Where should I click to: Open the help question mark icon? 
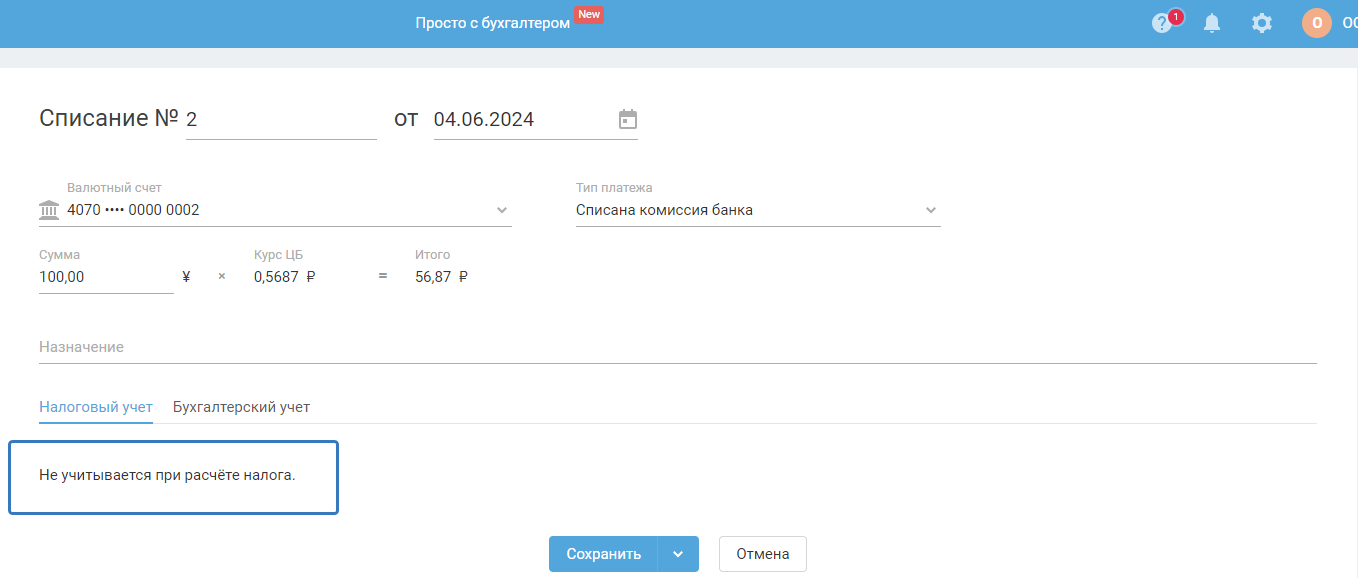tap(1161, 23)
